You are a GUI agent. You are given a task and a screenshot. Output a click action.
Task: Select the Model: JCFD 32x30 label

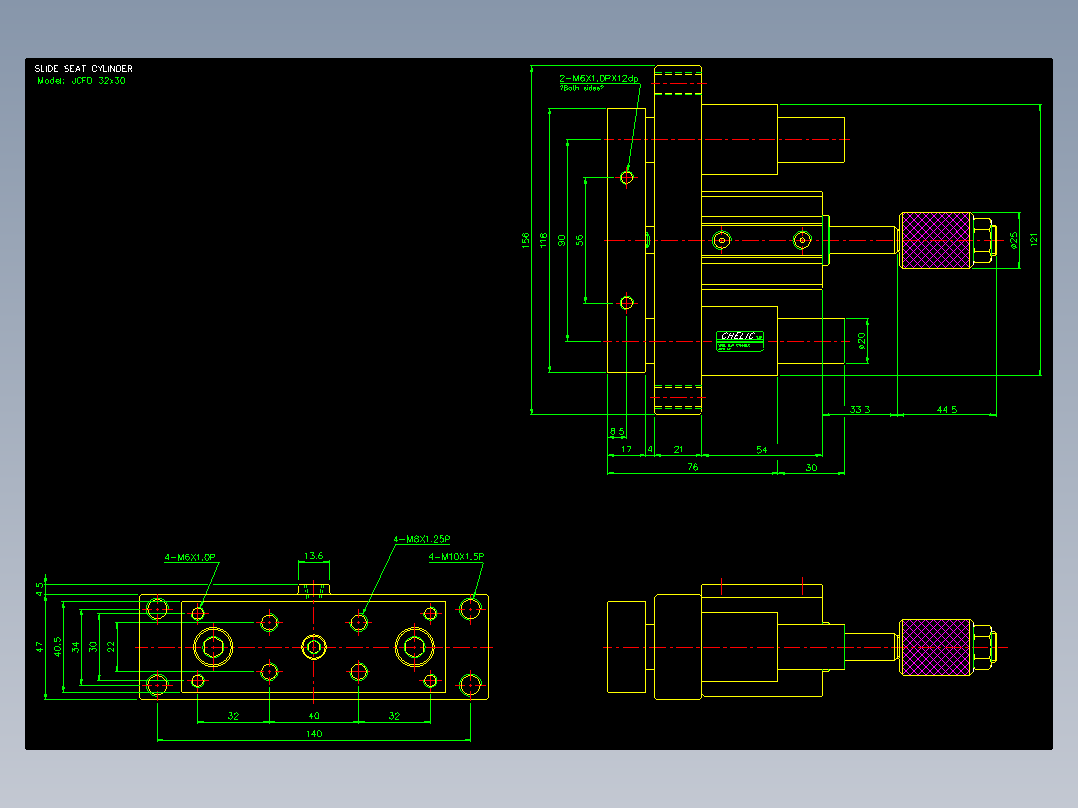(x=81, y=80)
